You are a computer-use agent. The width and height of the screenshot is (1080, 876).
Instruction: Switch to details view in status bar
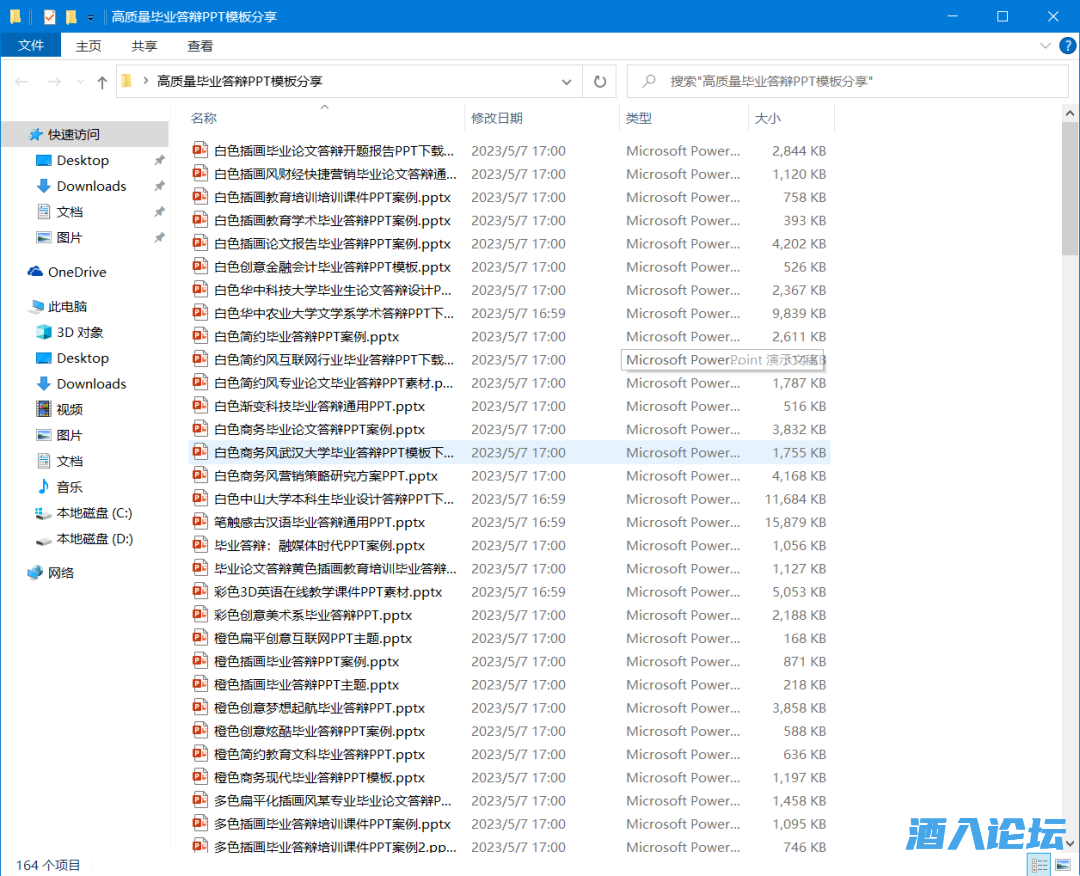(1040, 865)
